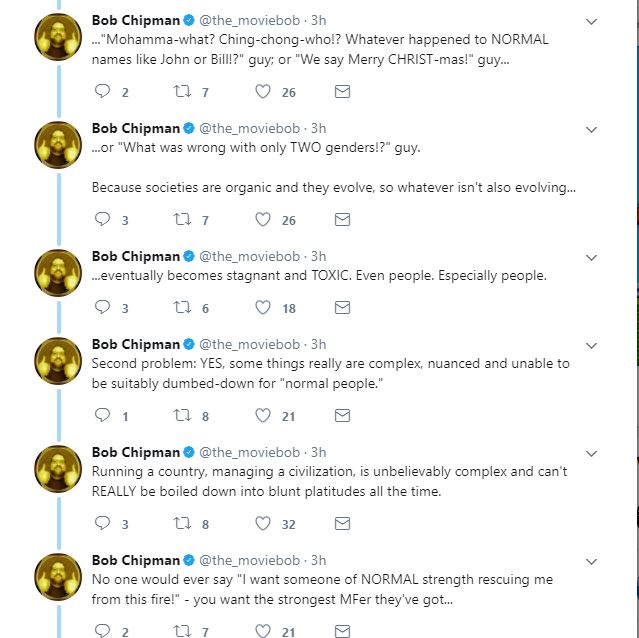
Task: Reply to the "Second problem" tweet
Action: pos(102,415)
